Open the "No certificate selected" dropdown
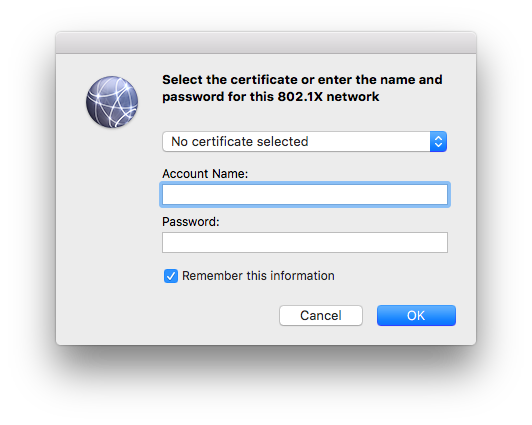This screenshot has height=425, width=532. (304, 141)
